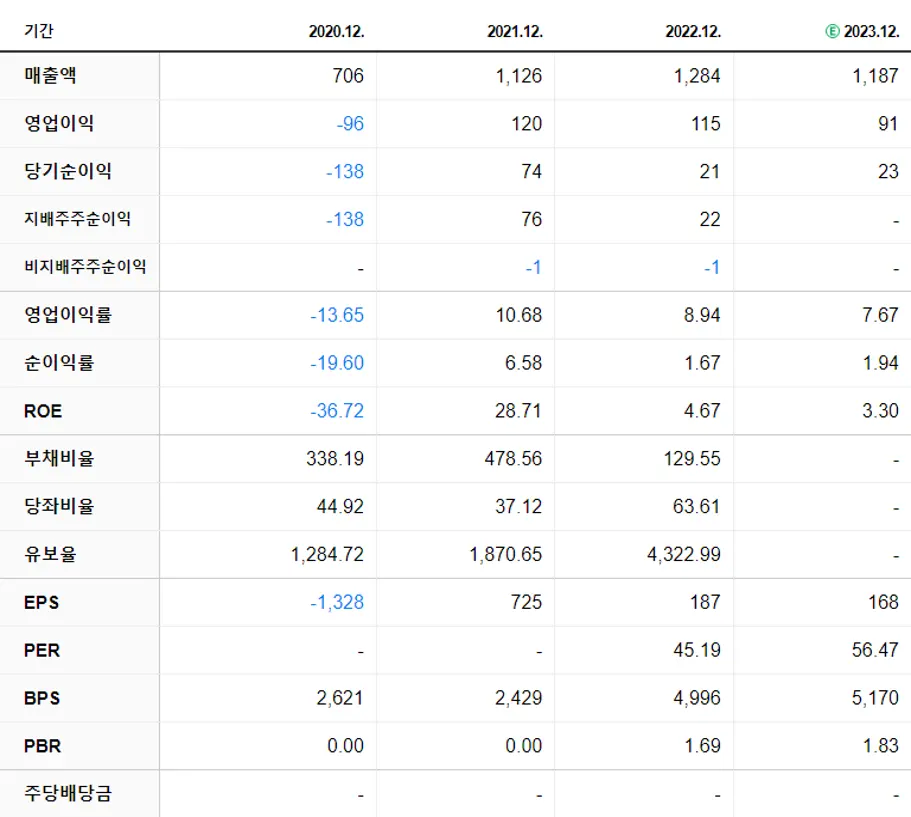
Task: Click the 338.19 debt ratio value
Action: [335, 458]
